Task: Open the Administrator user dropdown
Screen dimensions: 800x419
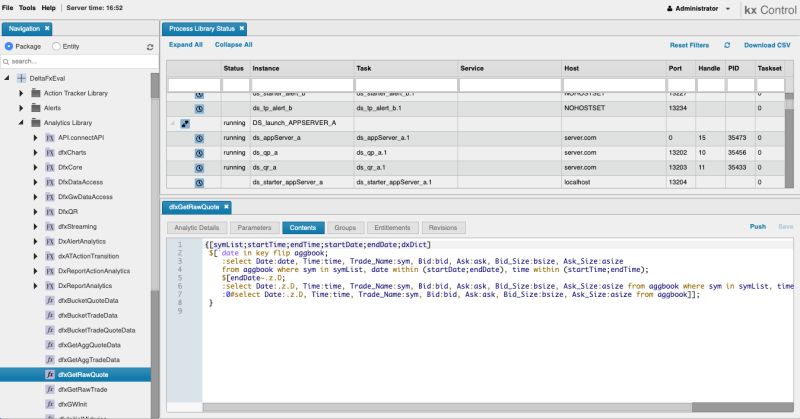Action: 698,9
